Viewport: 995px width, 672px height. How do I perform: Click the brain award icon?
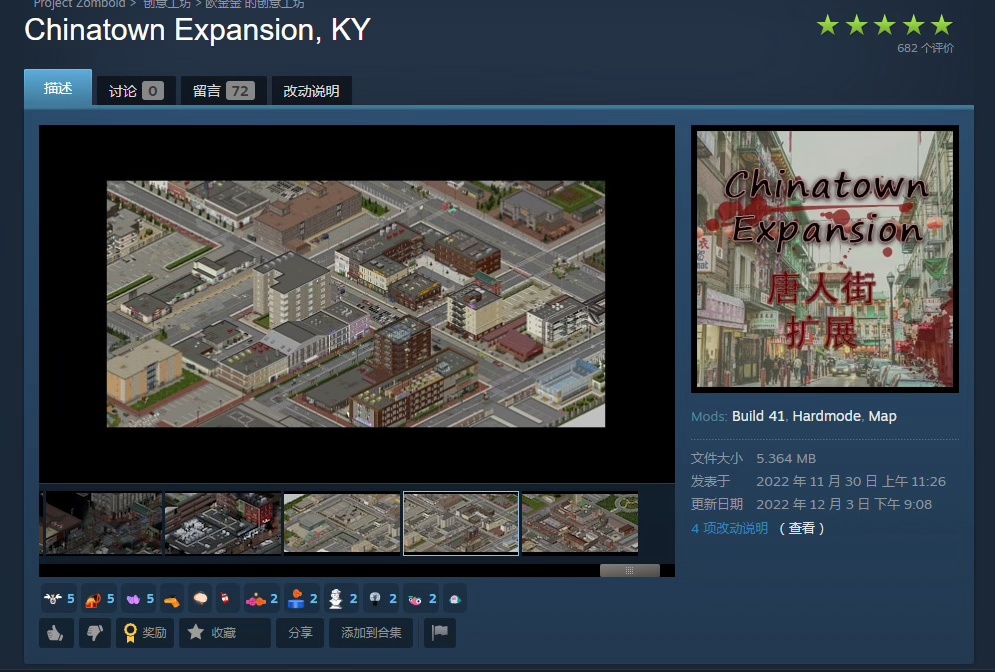200,599
